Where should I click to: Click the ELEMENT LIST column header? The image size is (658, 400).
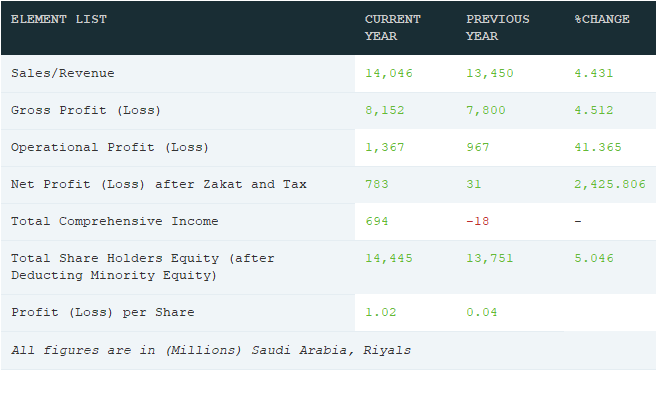[59, 19]
